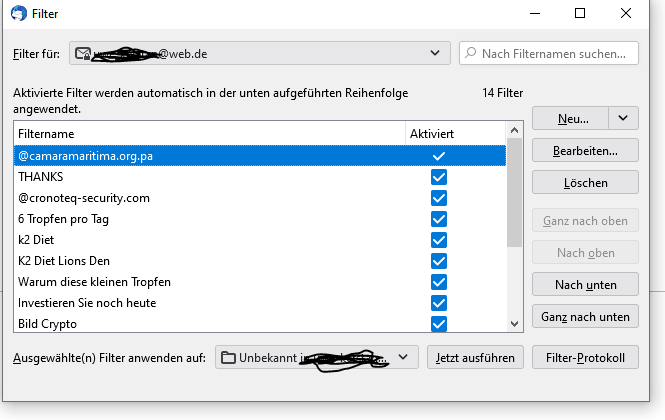Click the mail account envelope icon
Screen dimensions: 665x420
click(x=83, y=53)
